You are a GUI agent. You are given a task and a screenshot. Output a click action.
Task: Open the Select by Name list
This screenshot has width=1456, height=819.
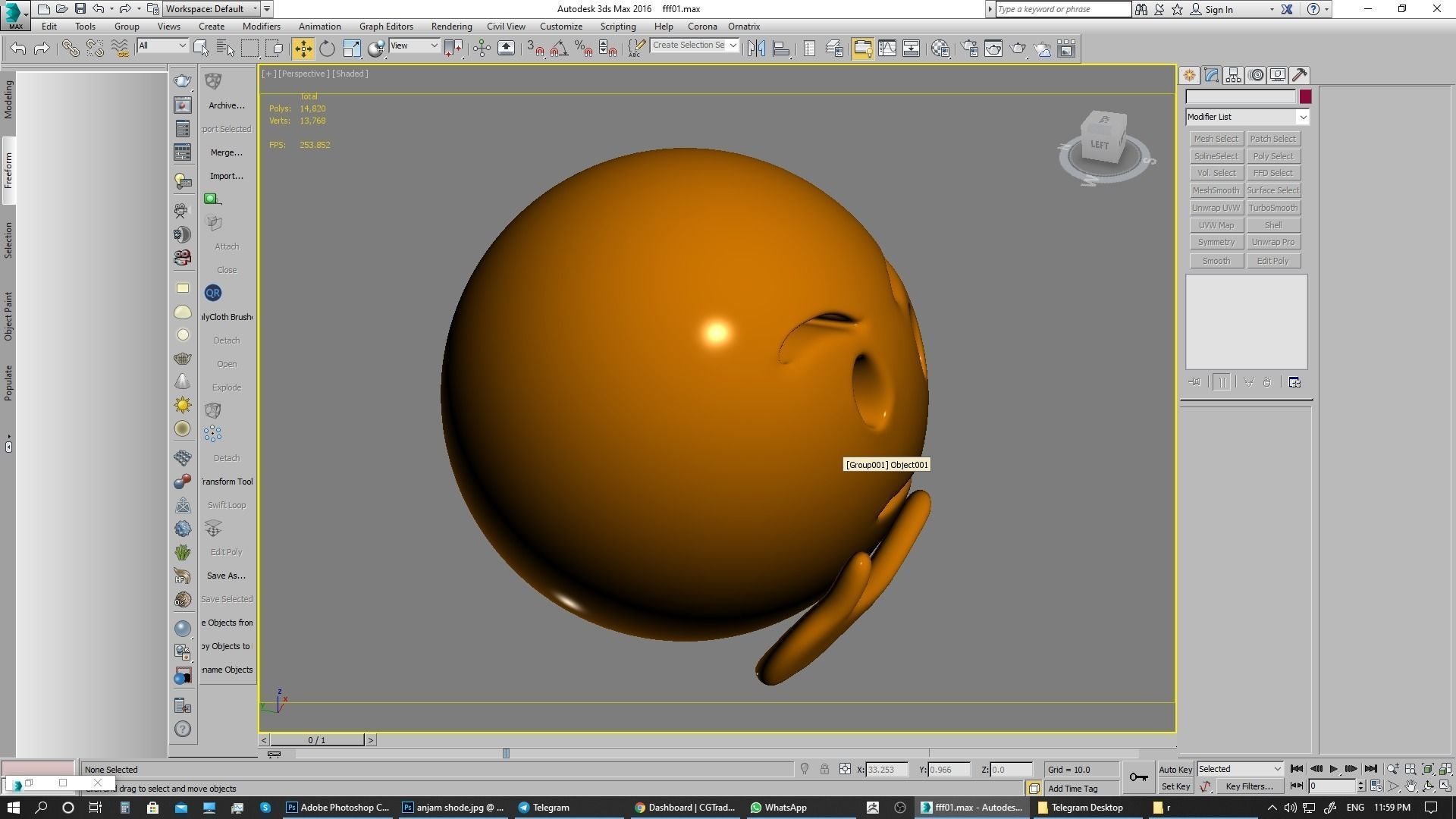pos(225,49)
